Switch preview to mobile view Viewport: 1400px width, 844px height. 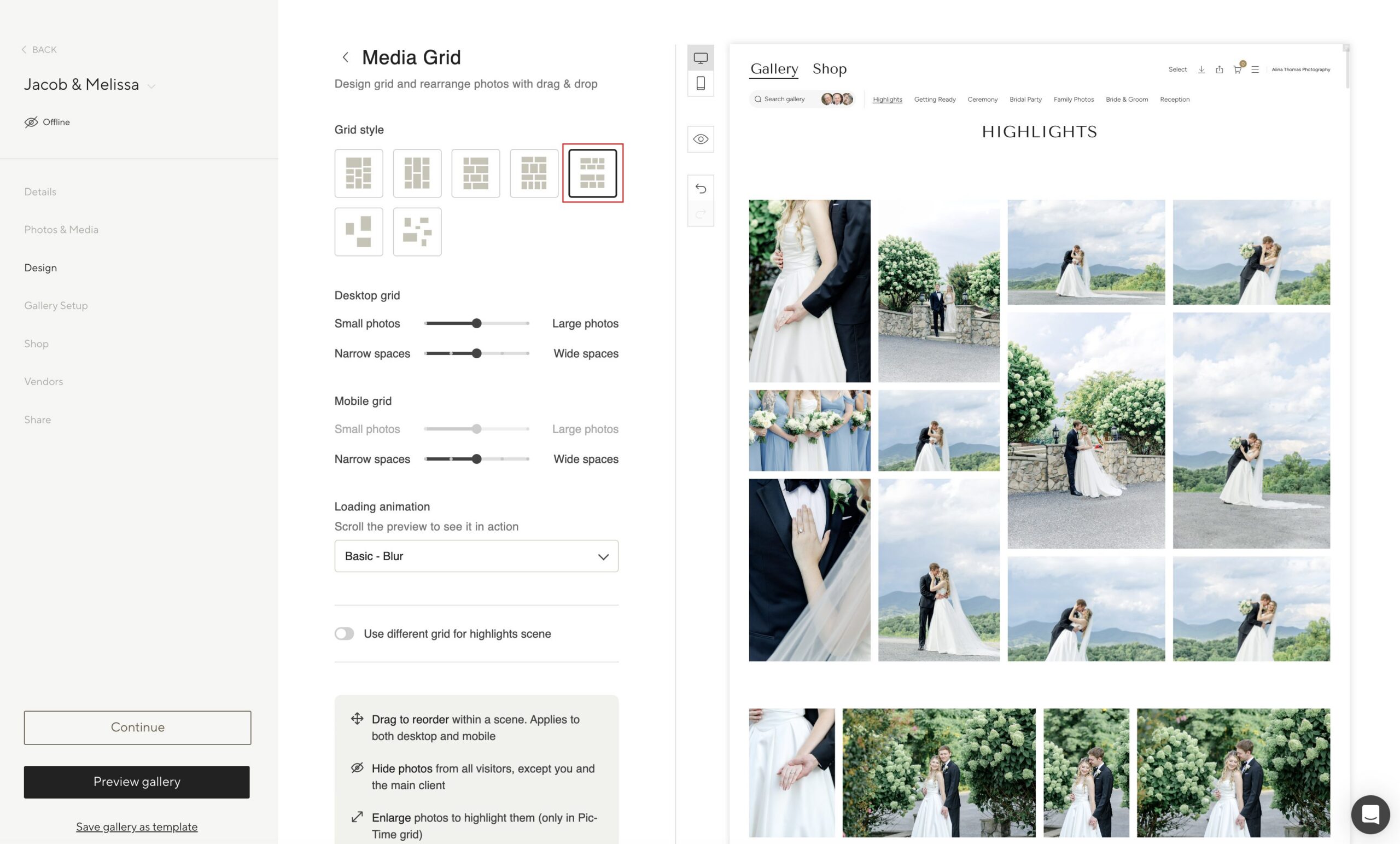coord(701,84)
